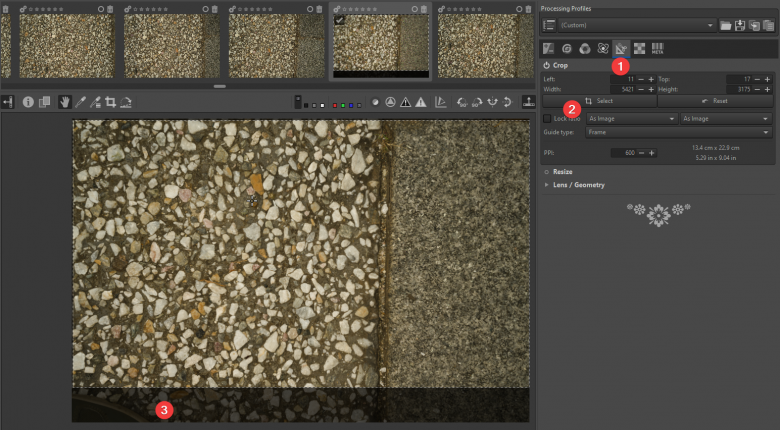The image size is (780, 430).
Task: Switch to the Advanced tab
Action: pyautogui.click(x=603, y=49)
